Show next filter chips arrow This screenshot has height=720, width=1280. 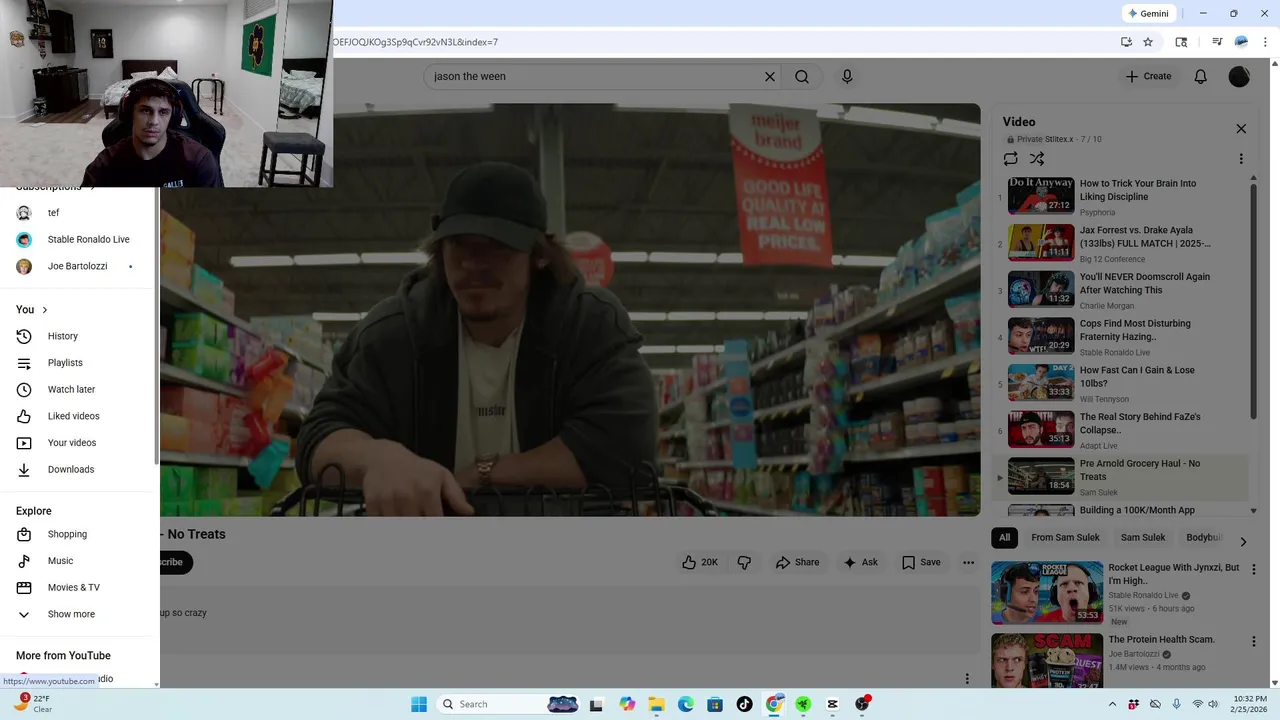click(x=1243, y=541)
